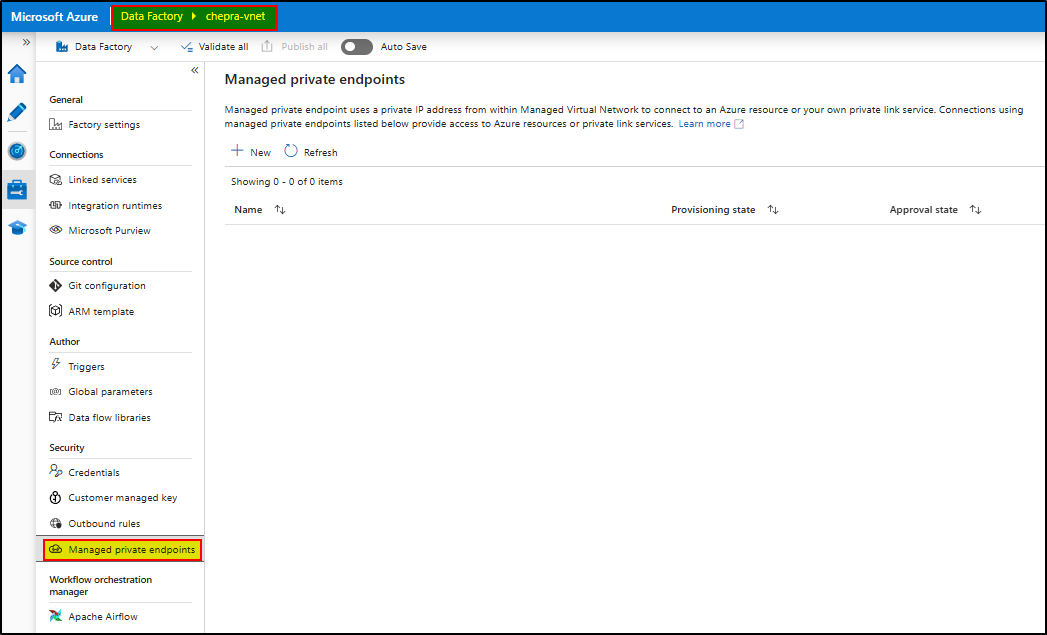Image resolution: width=1047 pixels, height=635 pixels.
Task: Click the Data Factory breadcrumb
Action: (x=152, y=17)
